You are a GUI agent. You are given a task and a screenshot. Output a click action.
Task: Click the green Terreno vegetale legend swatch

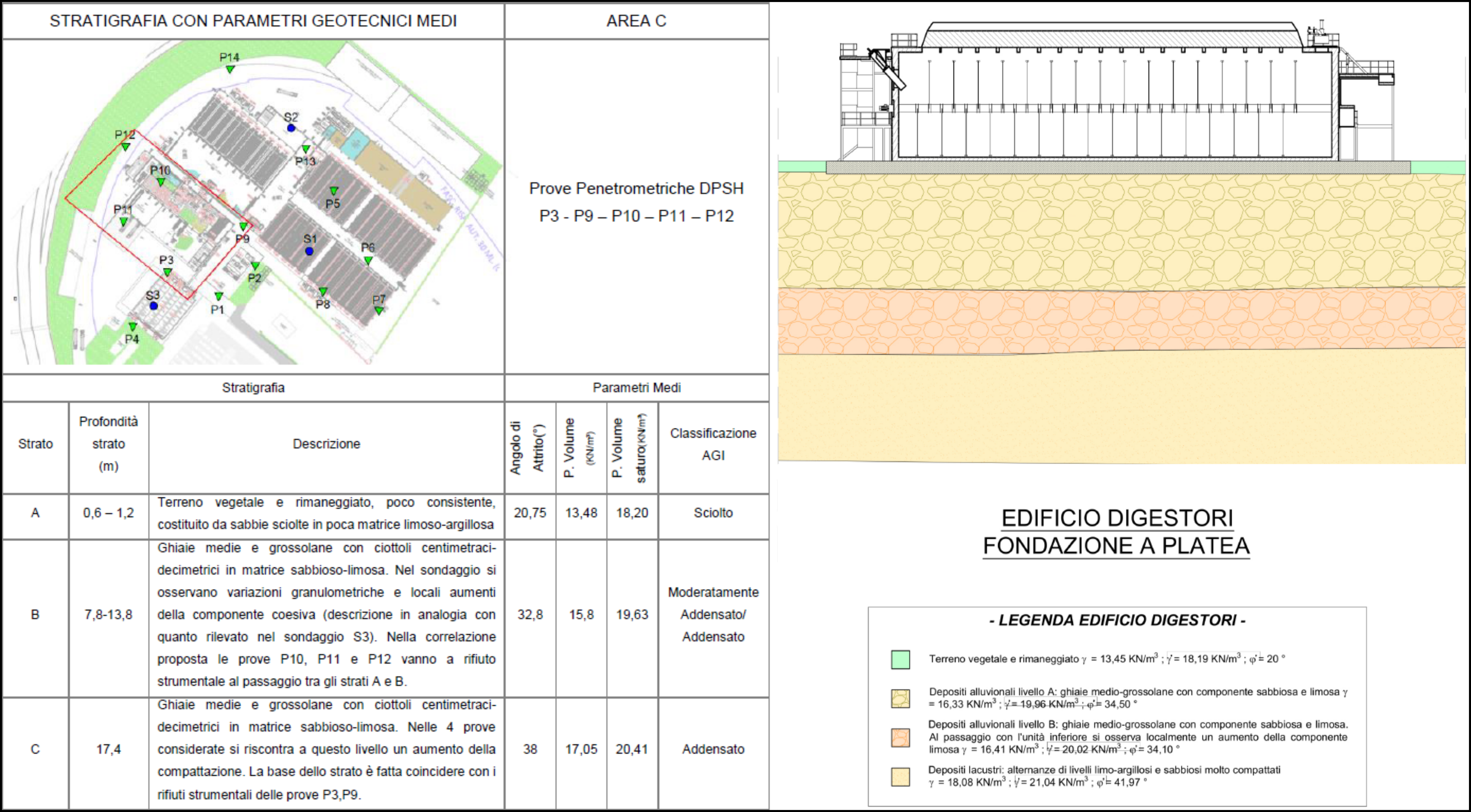(900, 659)
